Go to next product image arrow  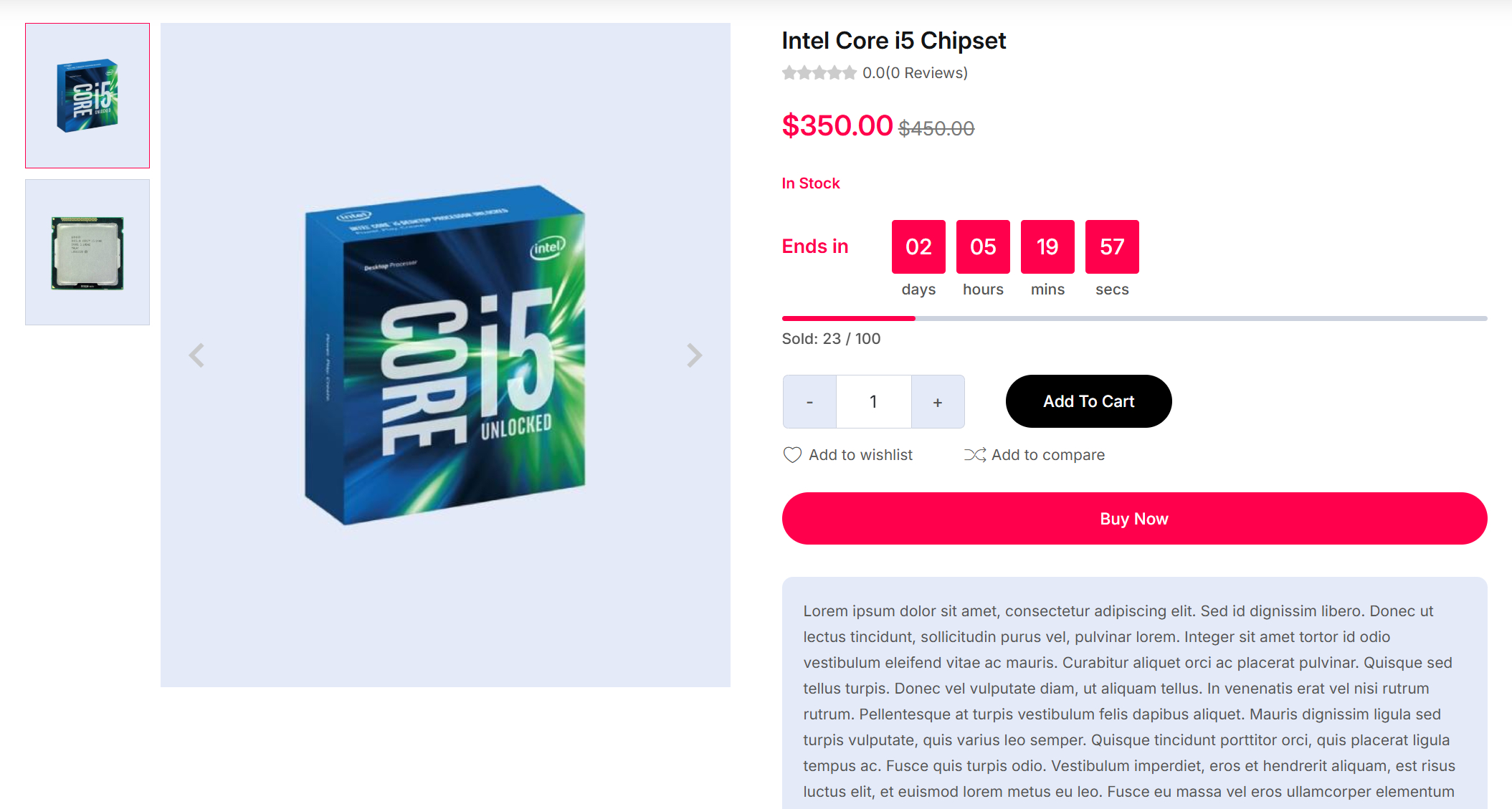pos(694,355)
